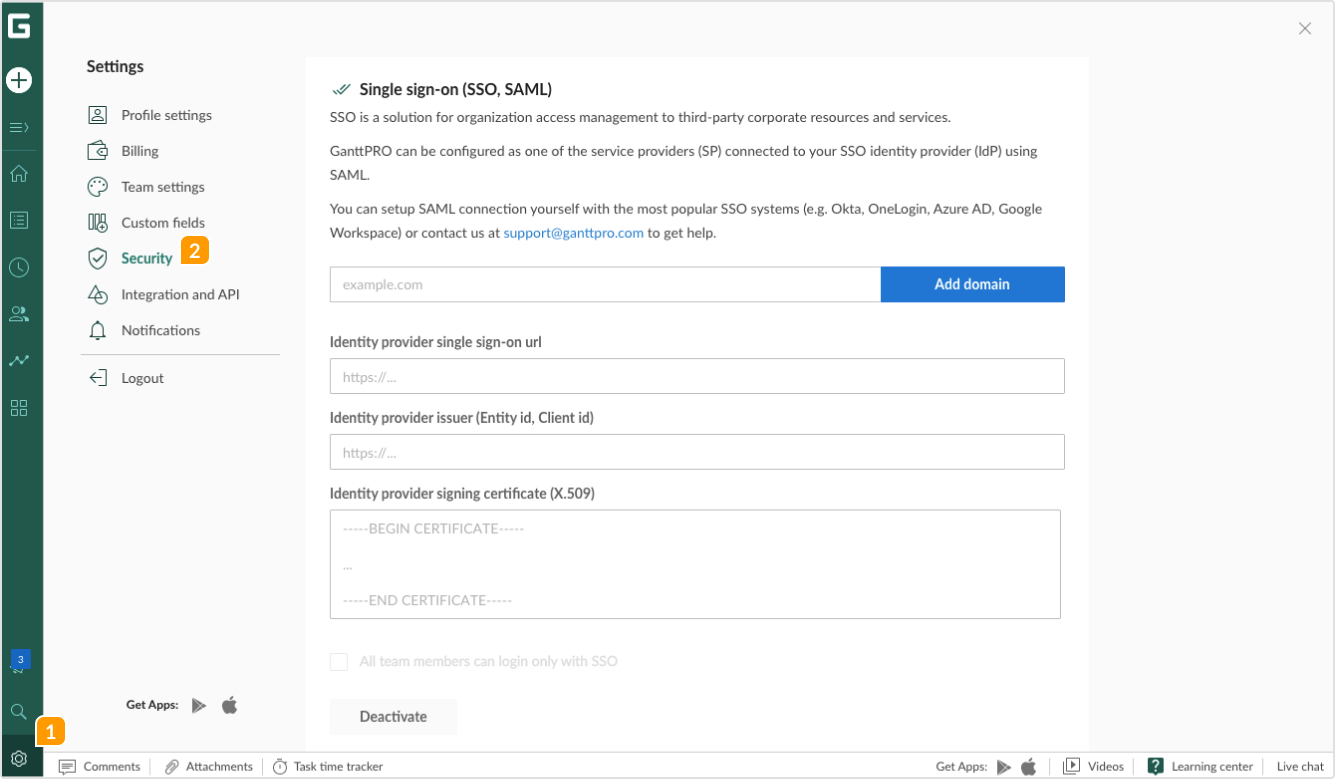Click the Billing wallet icon

click(x=97, y=151)
